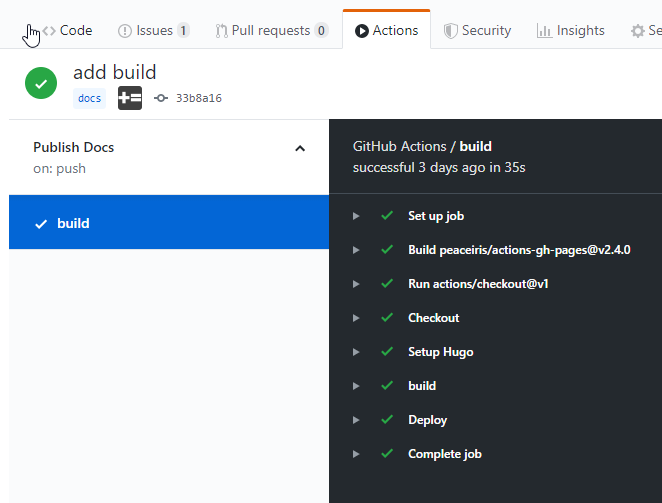The height and width of the screenshot is (503, 662).
Task: Switch to the Issues tab
Action: [153, 30]
